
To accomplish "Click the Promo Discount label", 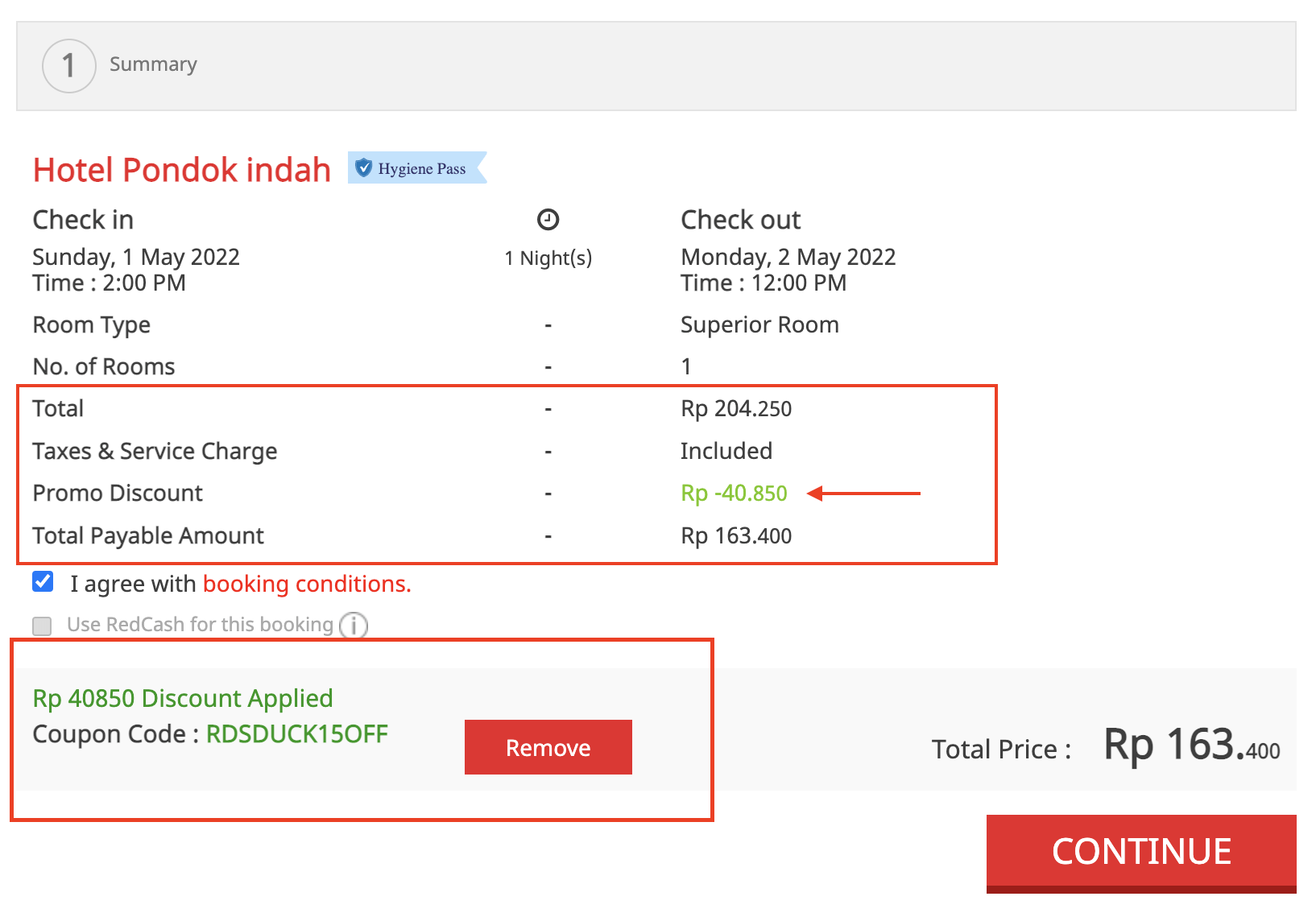I will tap(118, 493).
